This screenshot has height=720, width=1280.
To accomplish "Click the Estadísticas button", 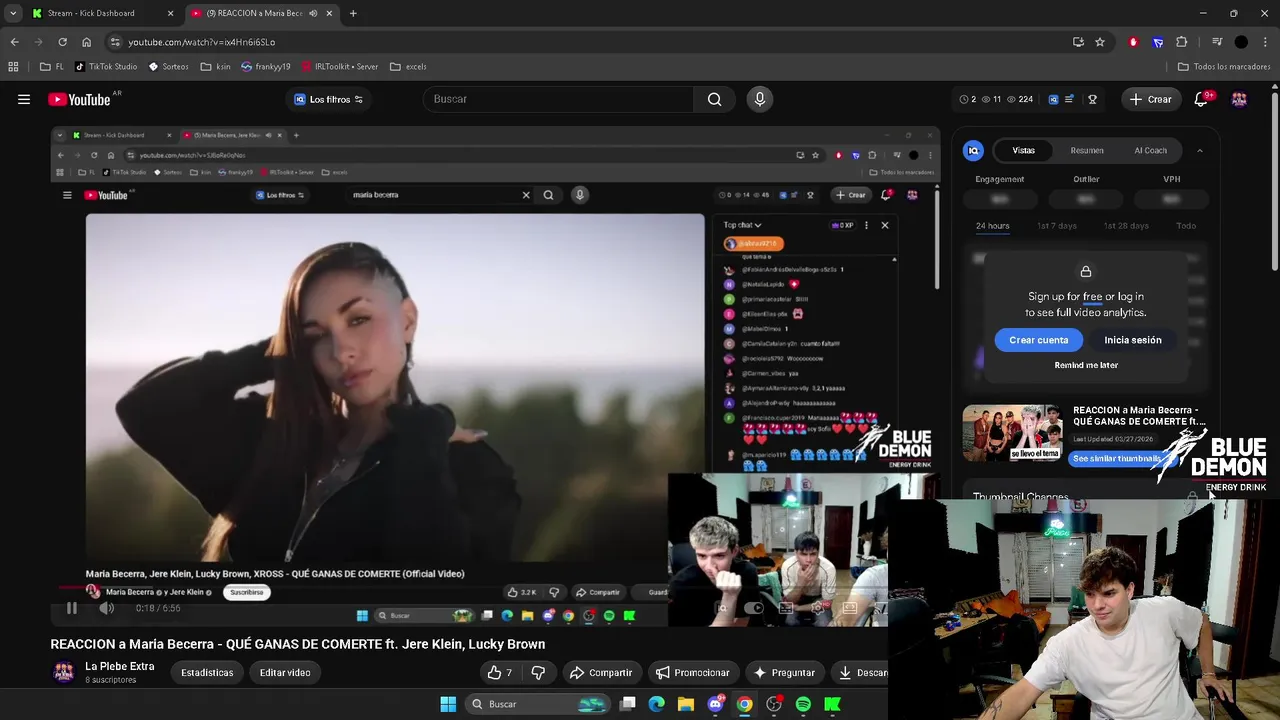I will pos(207,673).
